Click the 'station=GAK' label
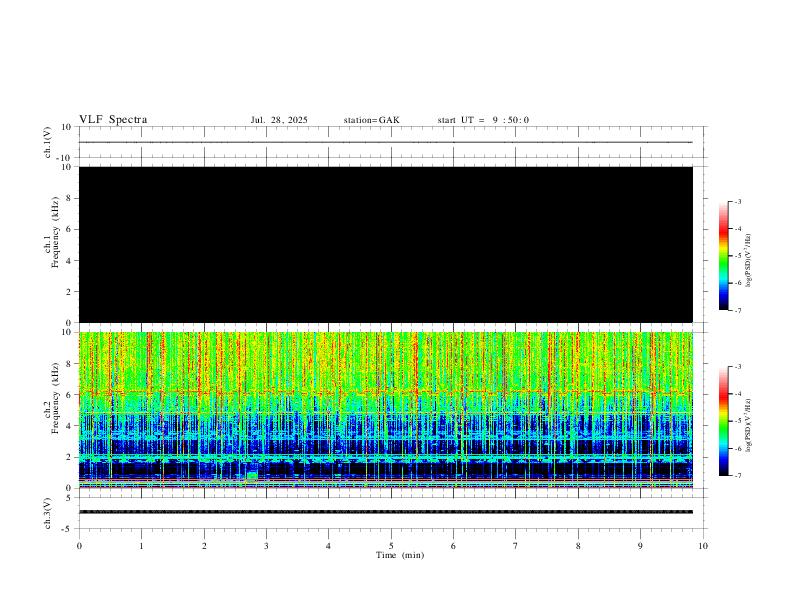 (371, 120)
